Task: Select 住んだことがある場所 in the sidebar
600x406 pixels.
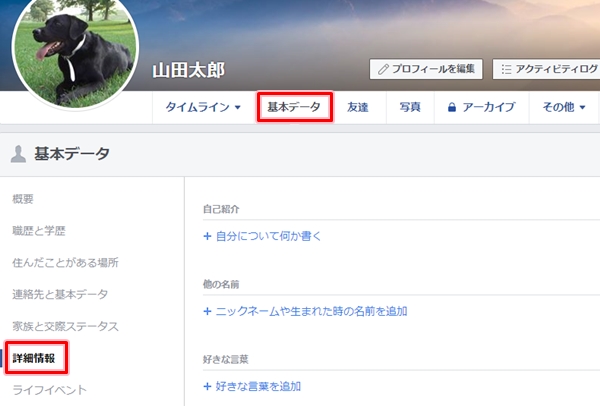Action: click(65, 263)
